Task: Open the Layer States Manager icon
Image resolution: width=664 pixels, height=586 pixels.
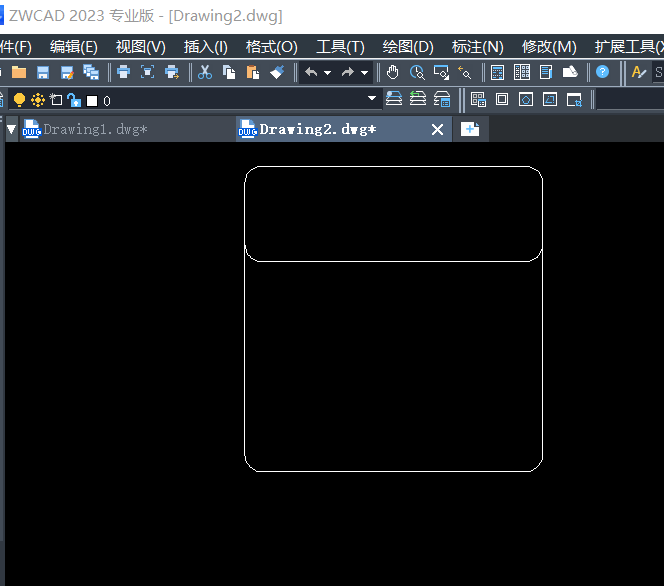Action: [x=442, y=100]
